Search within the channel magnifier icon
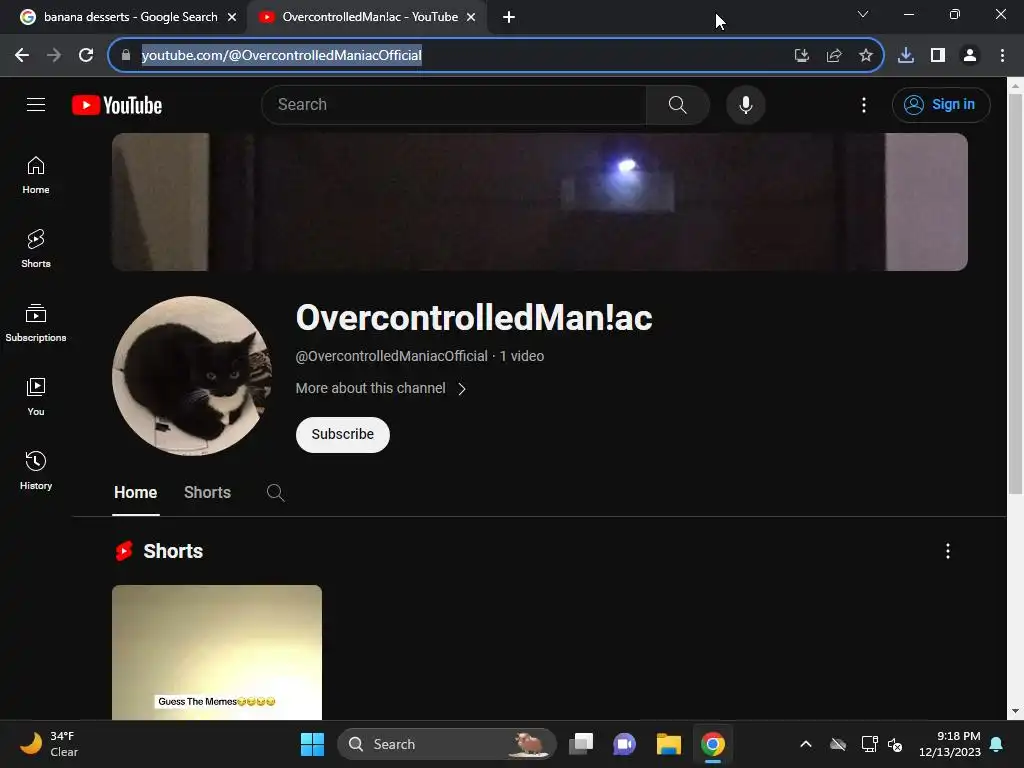The width and height of the screenshot is (1024, 768). pyautogui.click(x=276, y=492)
